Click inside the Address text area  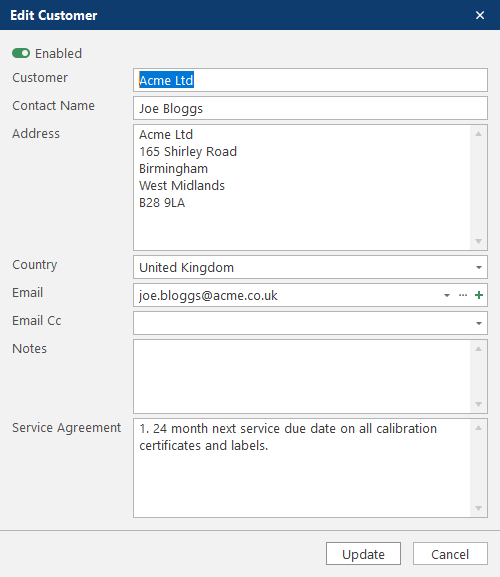[302, 187]
